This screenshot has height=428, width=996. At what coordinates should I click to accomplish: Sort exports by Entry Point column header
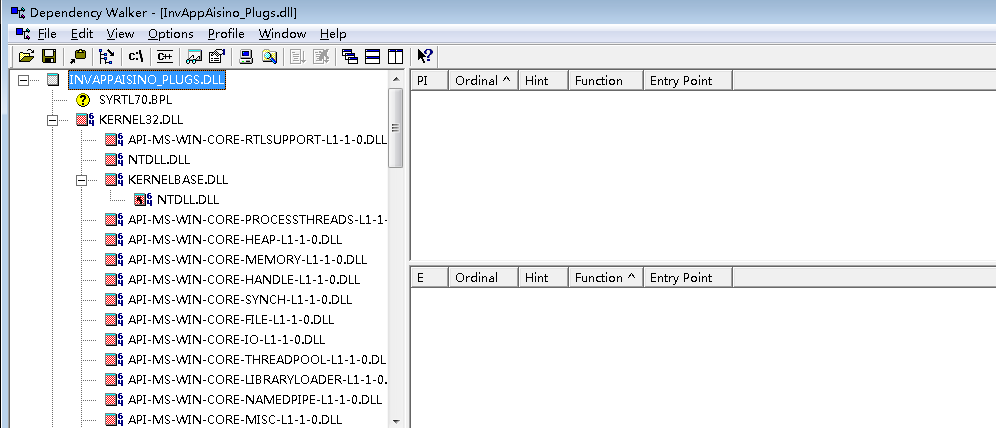click(688, 278)
